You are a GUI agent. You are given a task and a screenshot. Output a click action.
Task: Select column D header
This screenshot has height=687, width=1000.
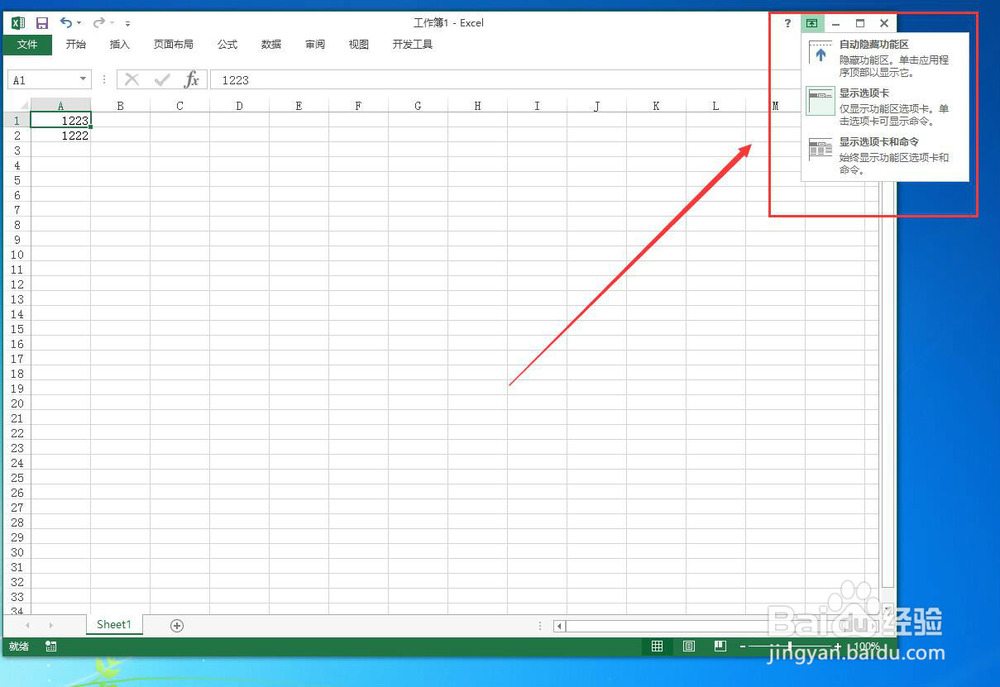tap(239, 105)
